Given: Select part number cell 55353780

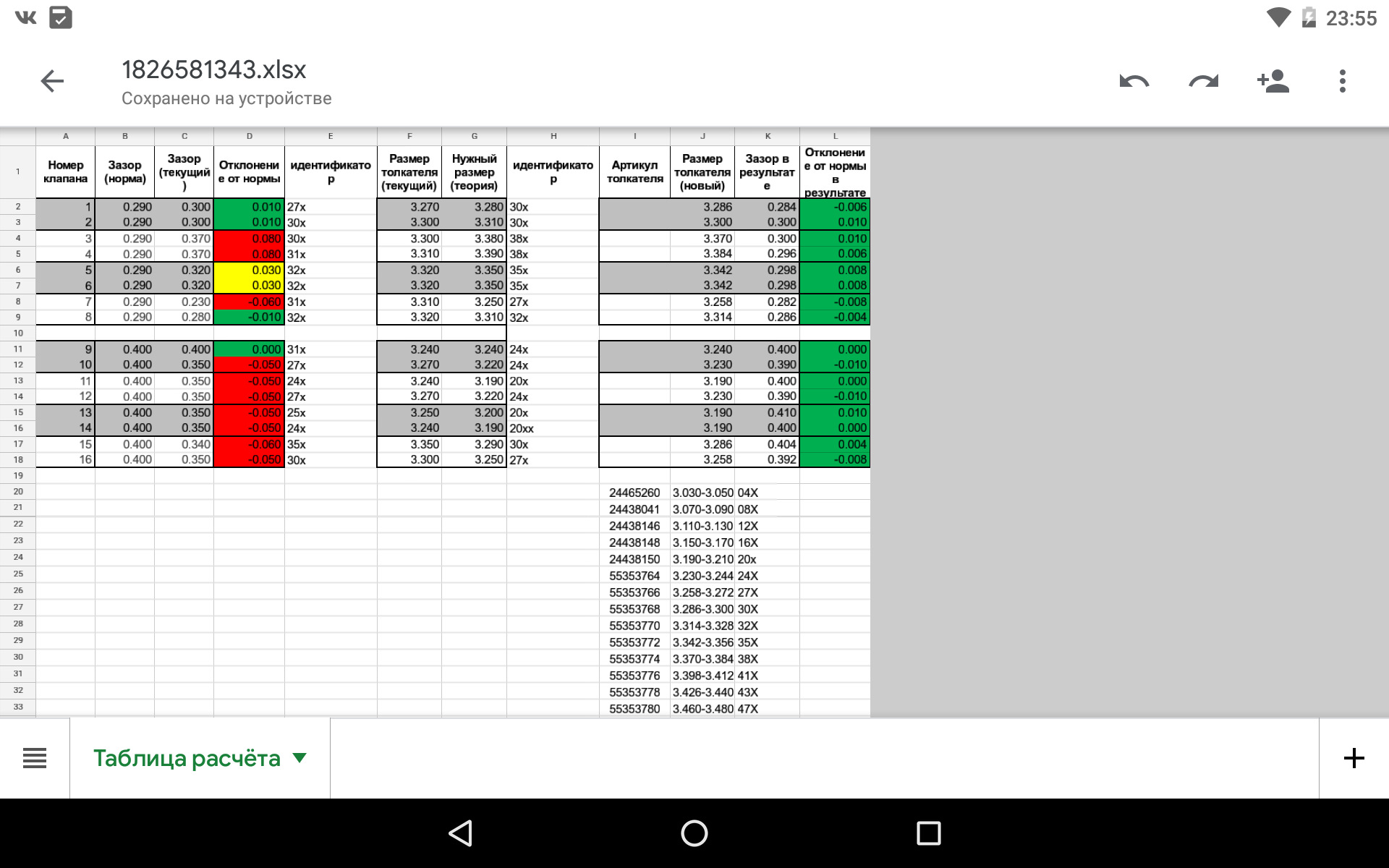Looking at the screenshot, I should coord(635,709).
